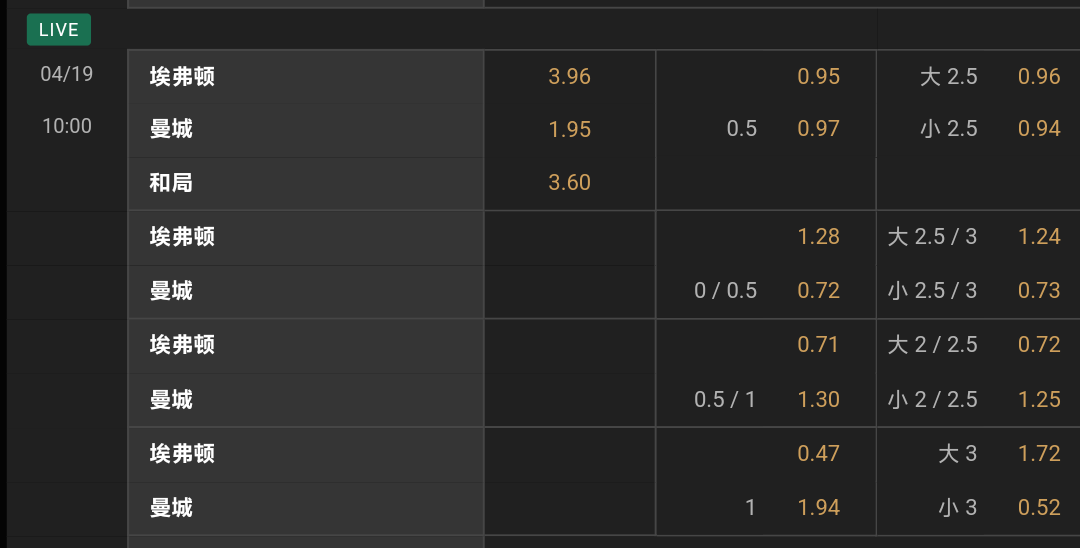Choose the draw (和局) odds 3.60
This screenshot has width=1080, height=548.
[x=570, y=183]
